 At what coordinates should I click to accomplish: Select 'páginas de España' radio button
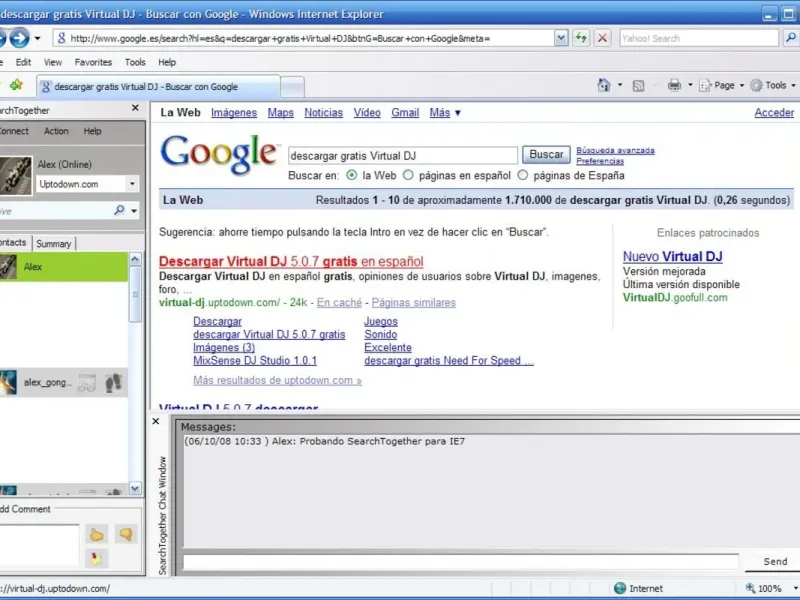click(x=522, y=175)
